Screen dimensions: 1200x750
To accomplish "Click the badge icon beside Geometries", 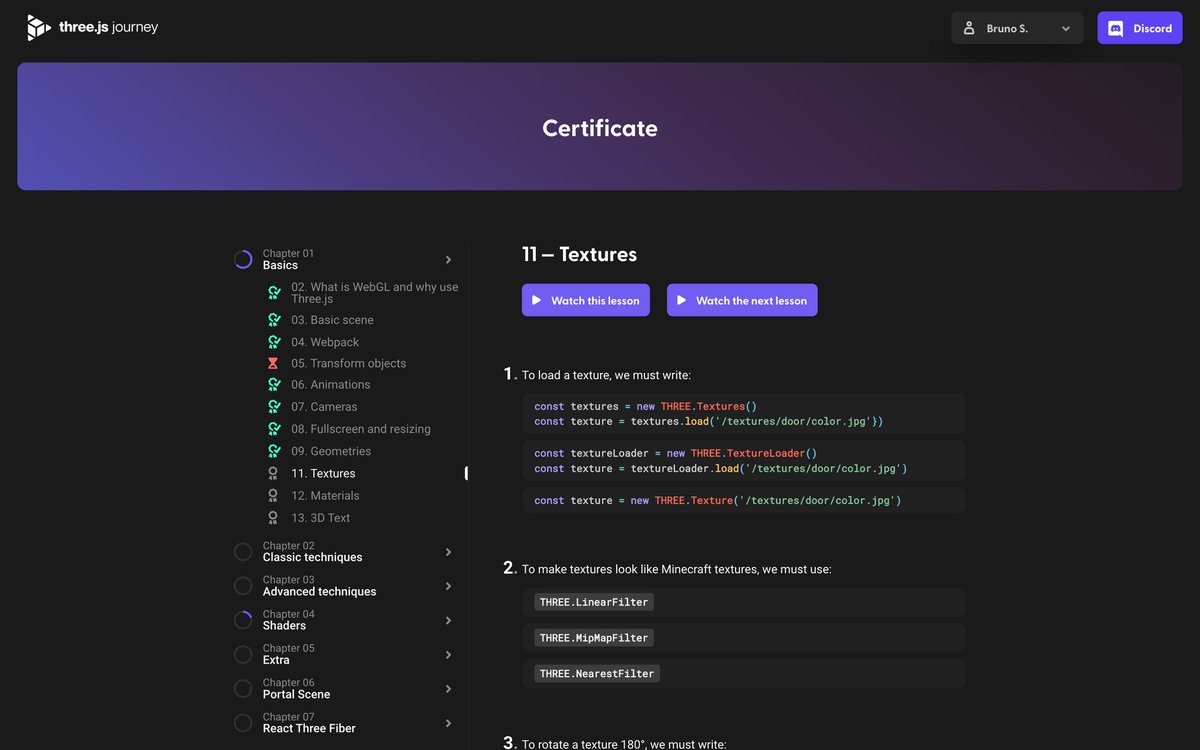I will click(274, 451).
